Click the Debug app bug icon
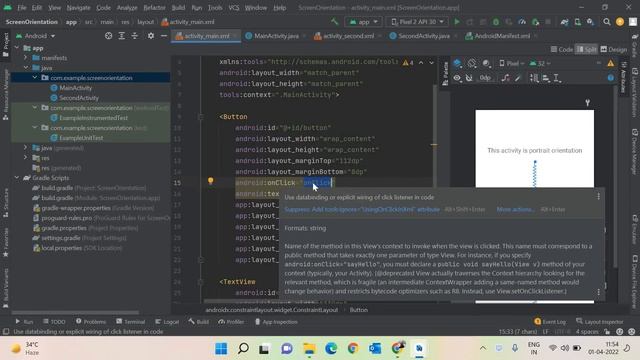640x360 pixels. 496,22
